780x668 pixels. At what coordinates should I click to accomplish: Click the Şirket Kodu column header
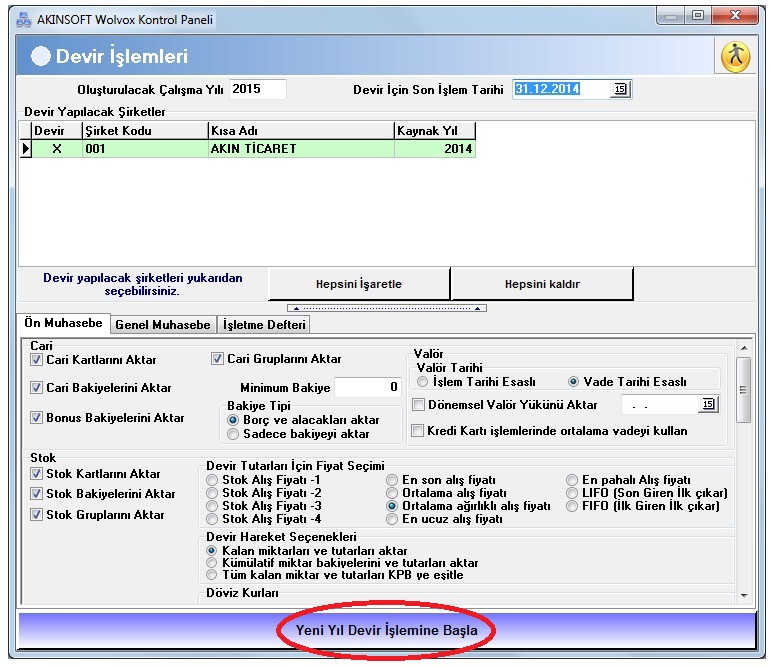(x=145, y=131)
